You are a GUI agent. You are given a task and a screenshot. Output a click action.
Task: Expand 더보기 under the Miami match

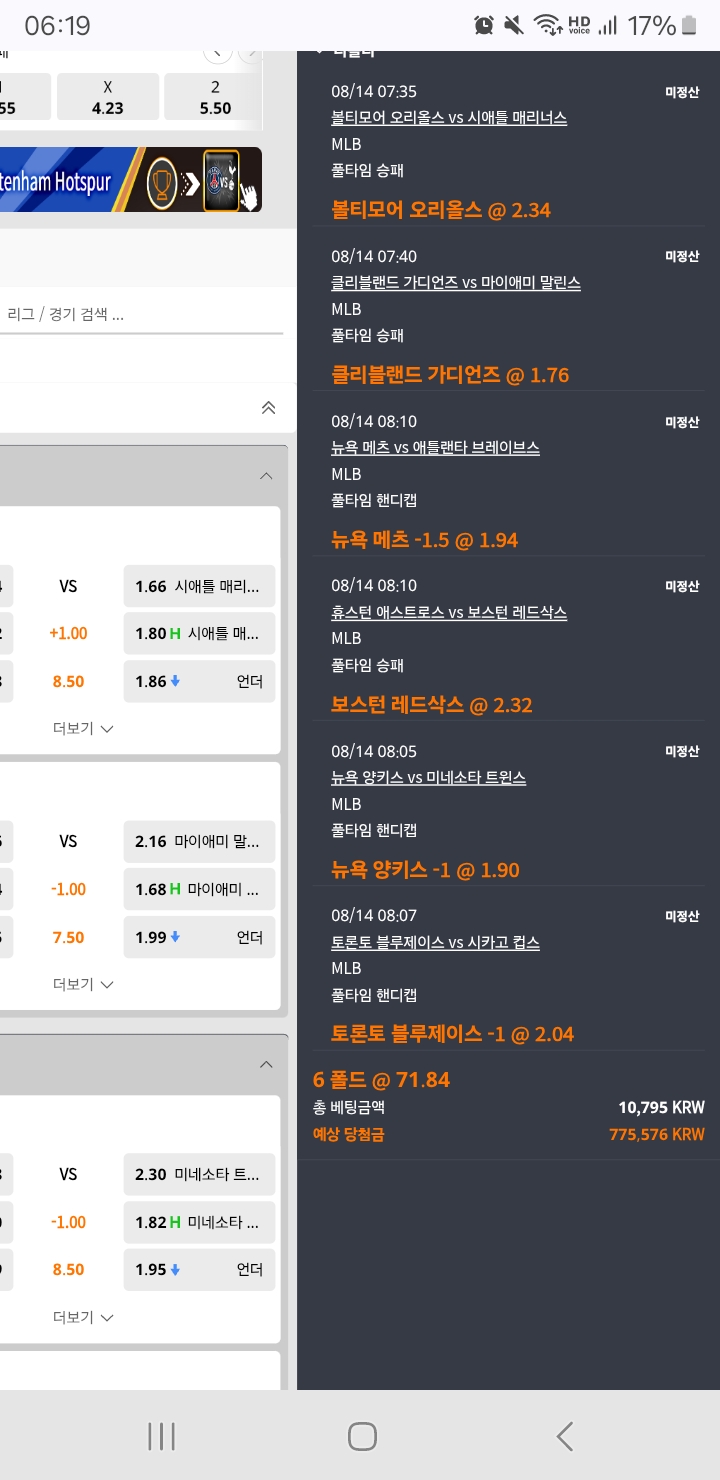click(x=83, y=984)
